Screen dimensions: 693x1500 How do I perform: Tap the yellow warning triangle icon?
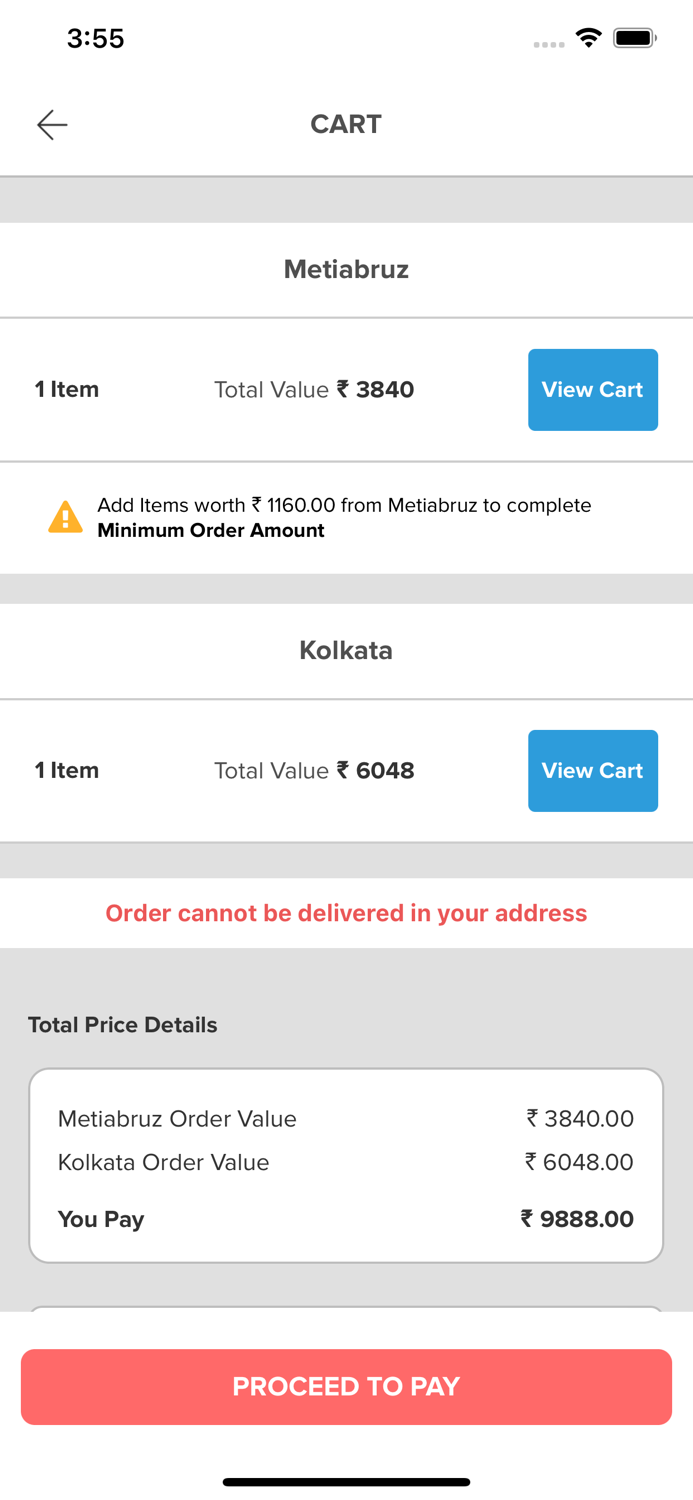tap(64, 516)
